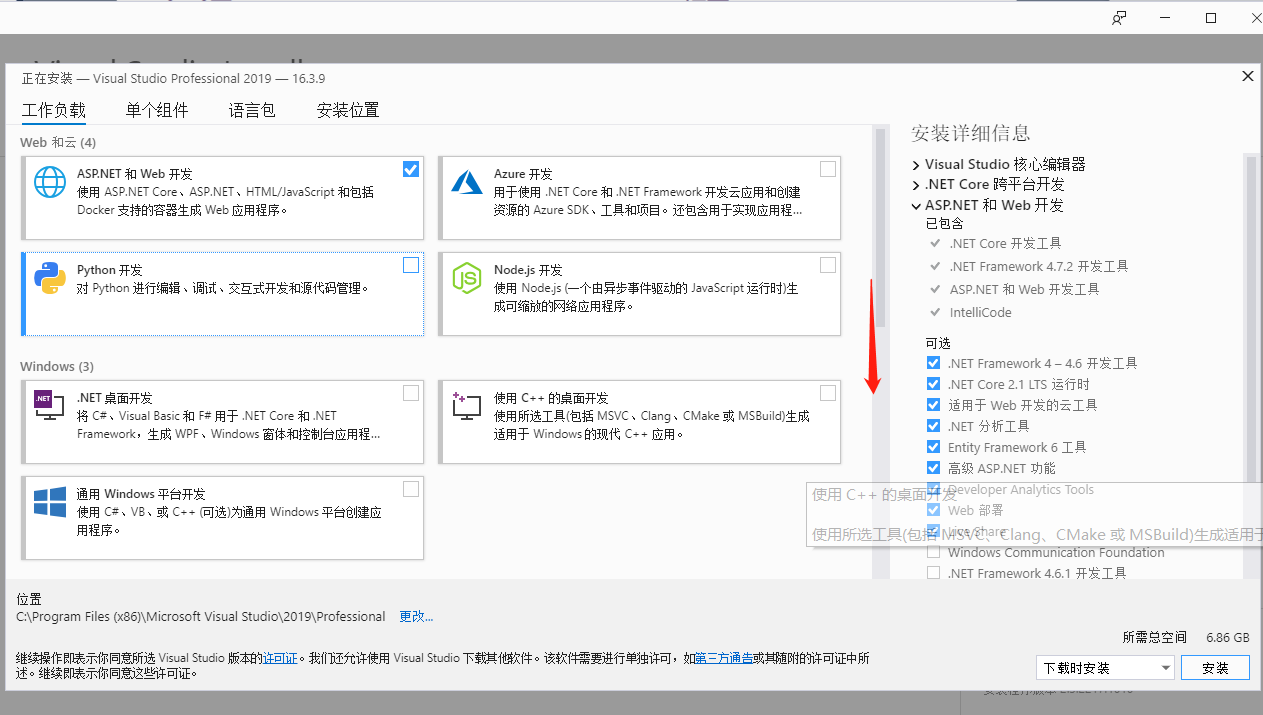Expand .NET Core 跨平台开发 node
The image size is (1263, 715).
(916, 185)
